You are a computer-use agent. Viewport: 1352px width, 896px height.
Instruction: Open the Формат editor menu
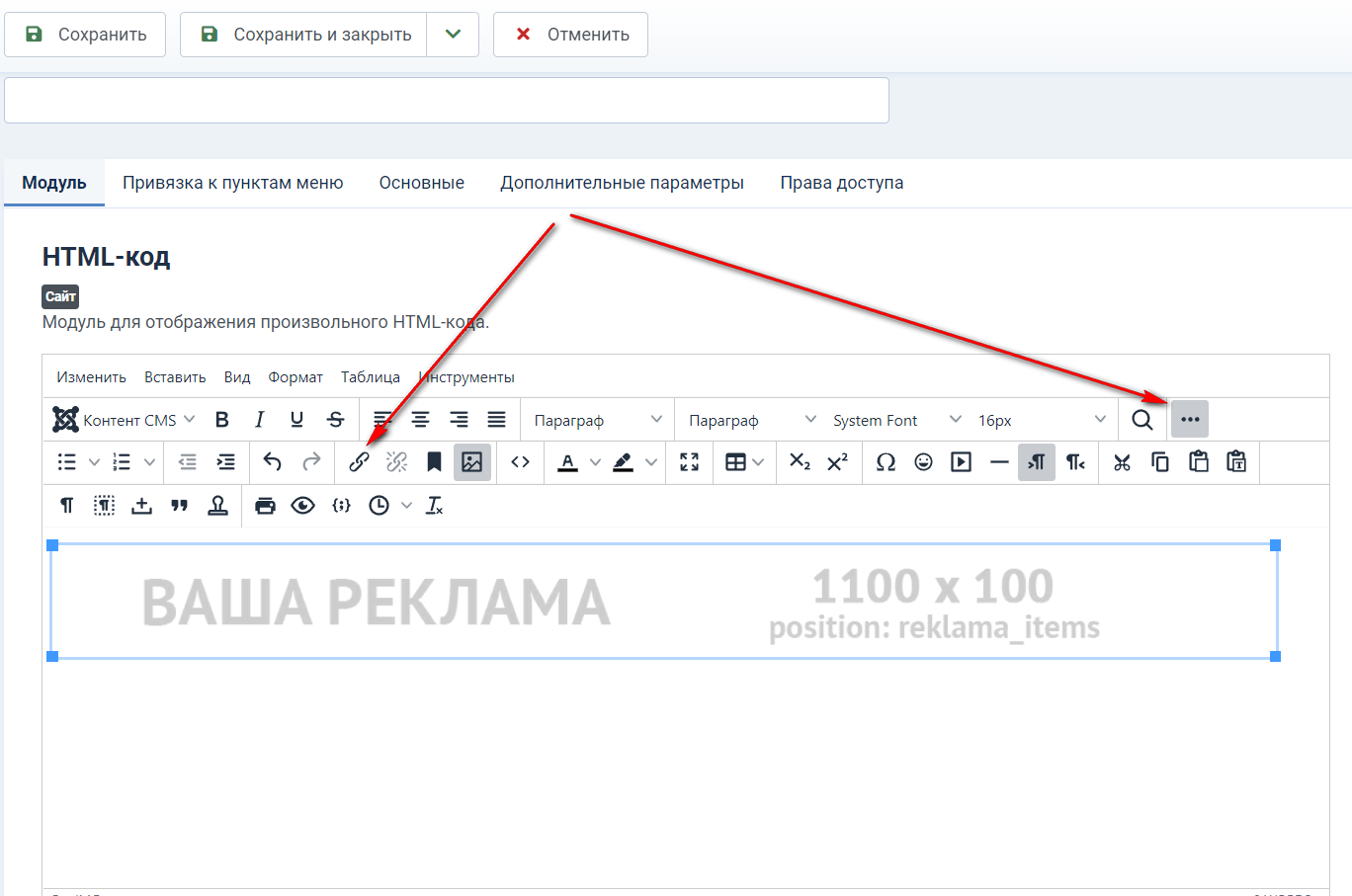pos(296,377)
